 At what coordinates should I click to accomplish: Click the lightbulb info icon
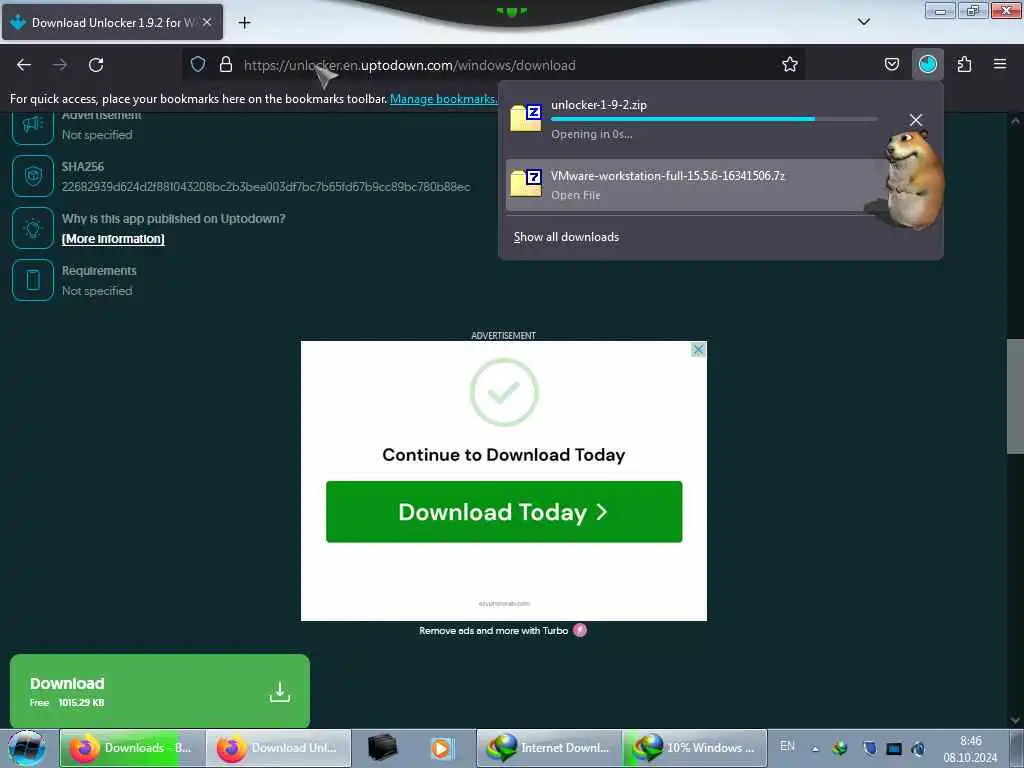pyautogui.click(x=33, y=228)
